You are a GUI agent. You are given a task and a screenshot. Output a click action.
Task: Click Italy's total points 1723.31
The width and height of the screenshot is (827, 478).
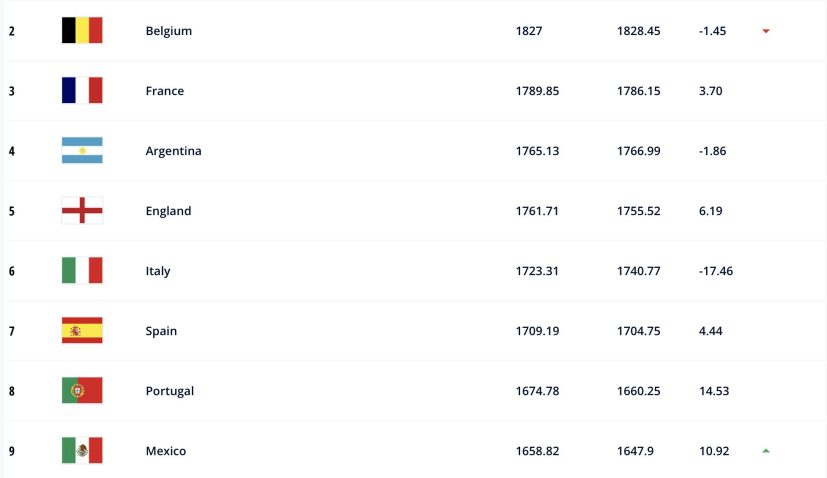[x=537, y=271]
